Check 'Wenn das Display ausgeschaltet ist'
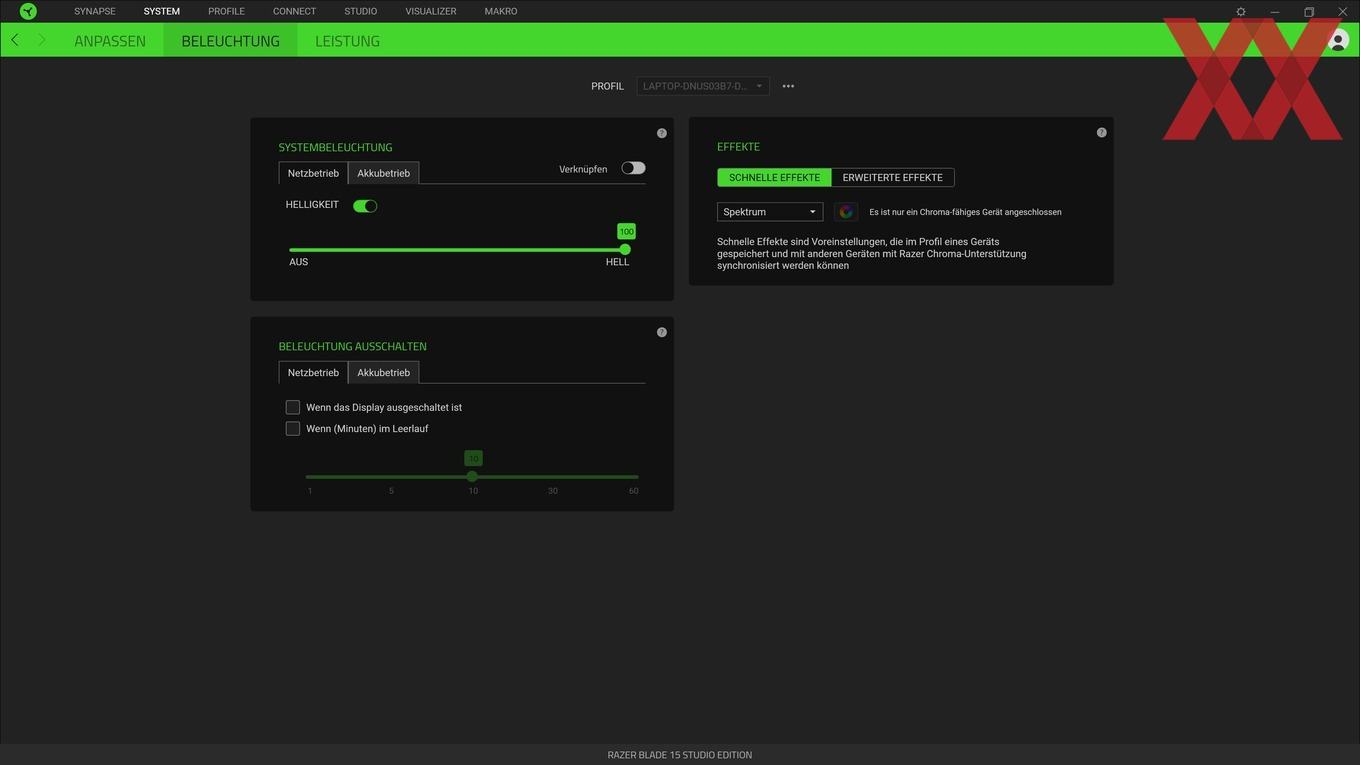 (293, 407)
